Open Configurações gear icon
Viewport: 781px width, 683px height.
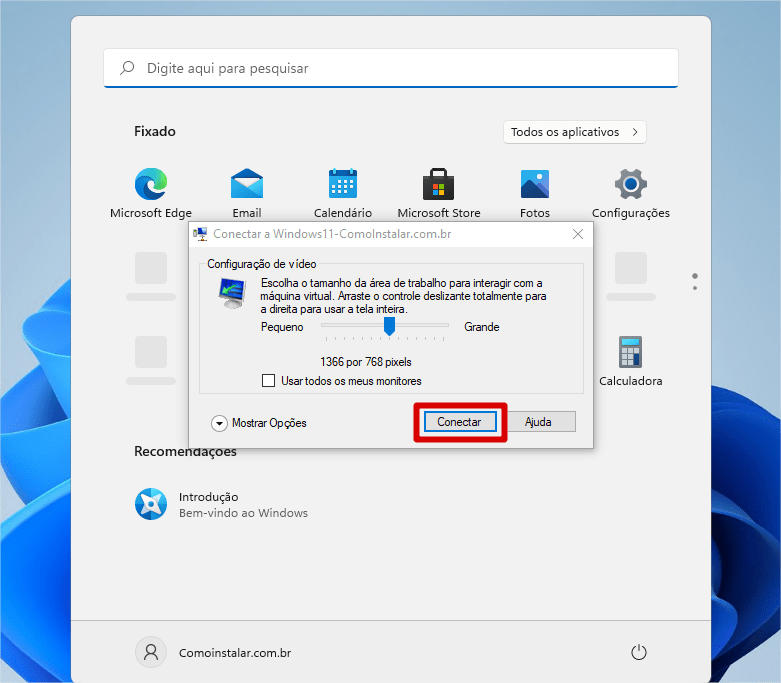[x=631, y=184]
